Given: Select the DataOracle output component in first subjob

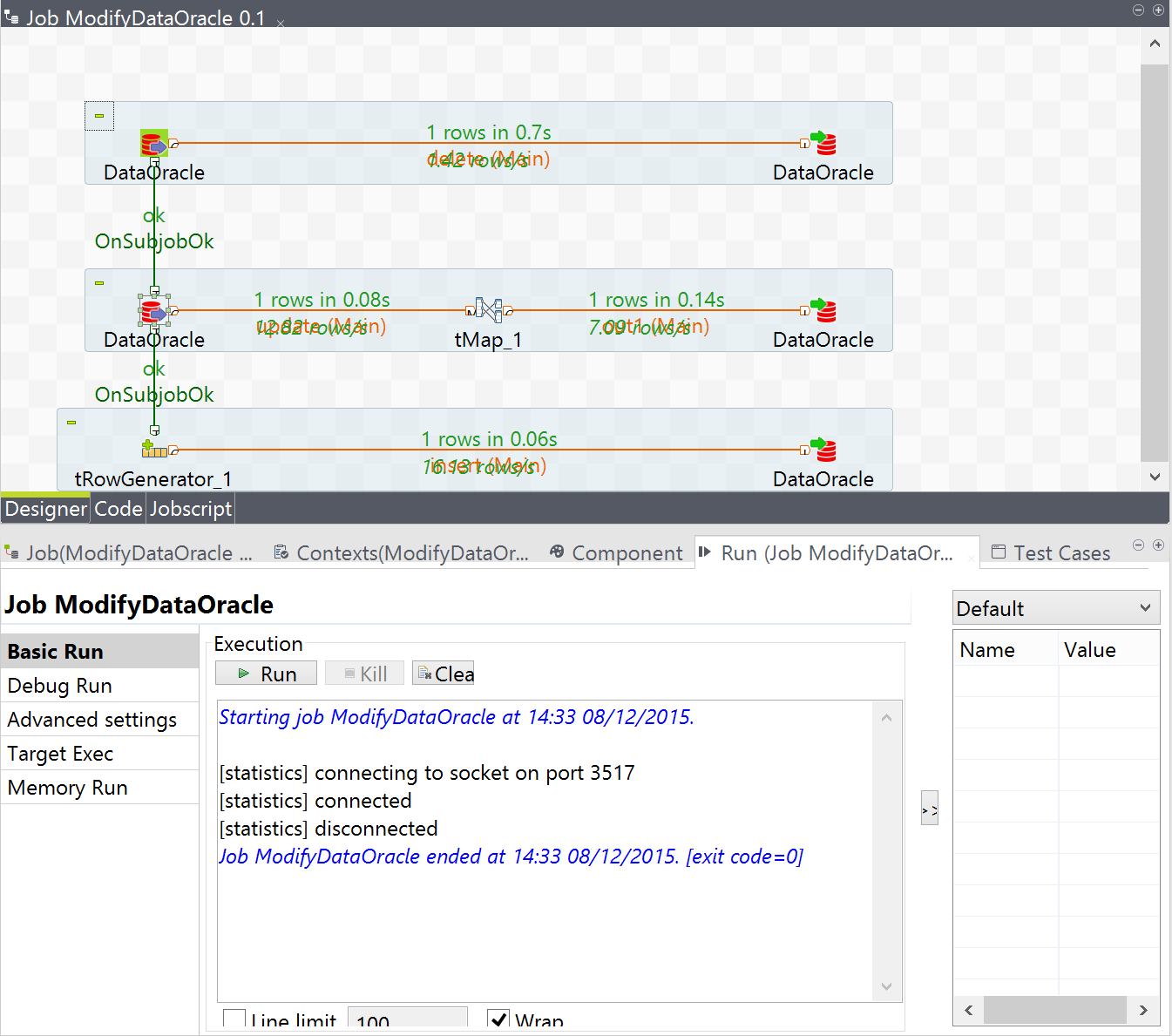Looking at the screenshot, I should coord(824,142).
